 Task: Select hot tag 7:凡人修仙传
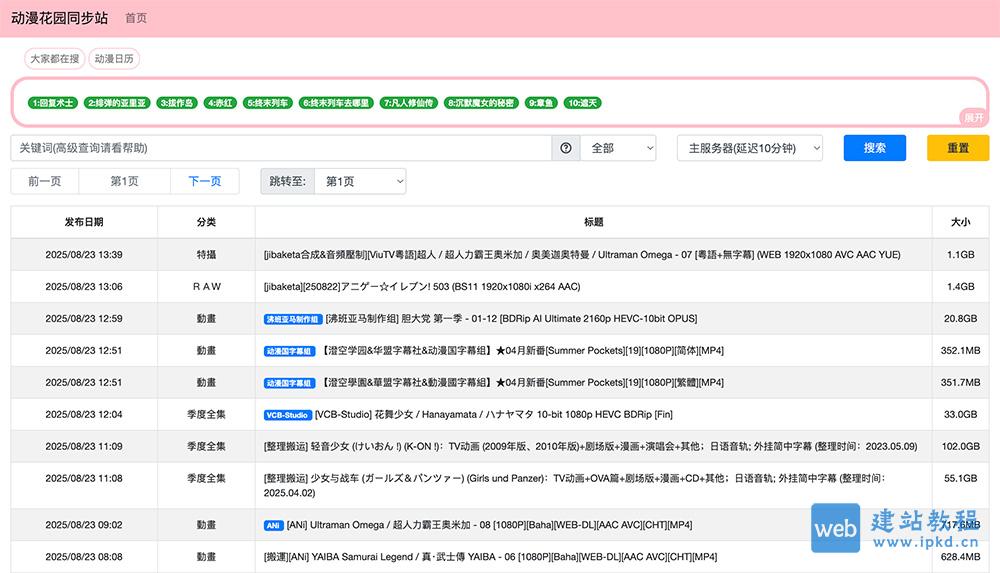pyautogui.click(x=409, y=103)
